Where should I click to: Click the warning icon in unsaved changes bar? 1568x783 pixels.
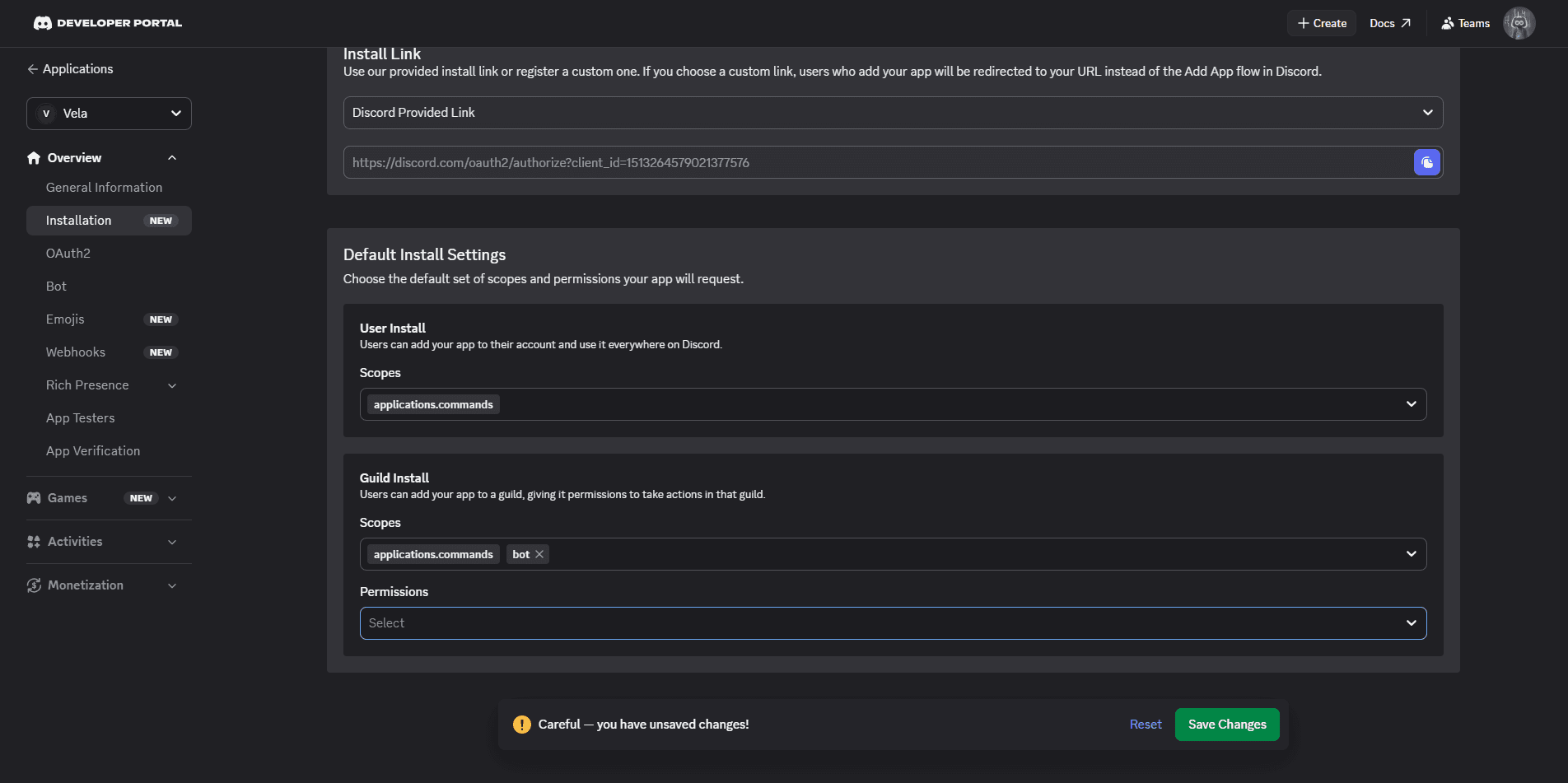coord(521,725)
